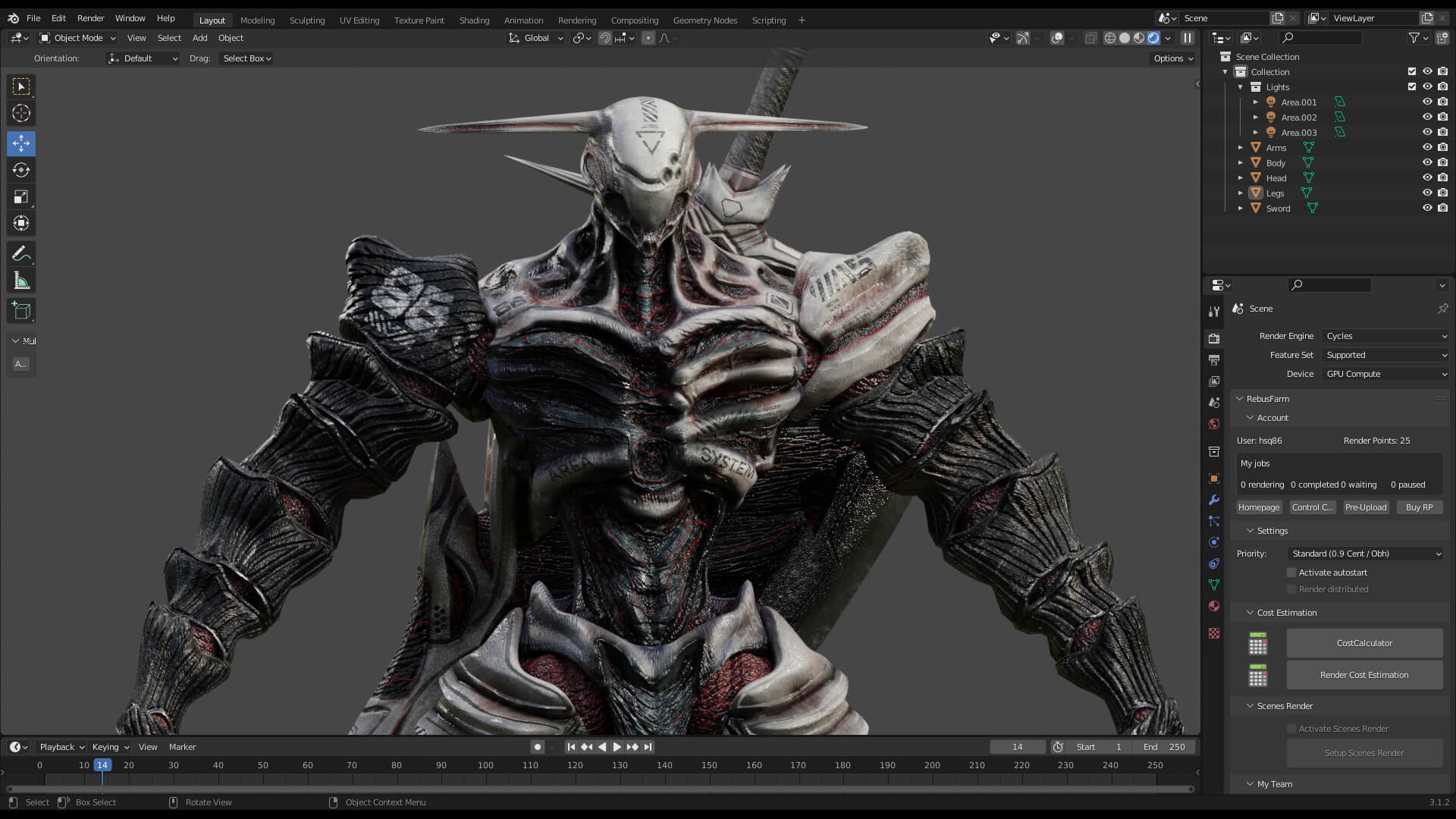Hide the Arms object in viewport
Viewport: 1456px width, 819px height.
pos(1427,148)
